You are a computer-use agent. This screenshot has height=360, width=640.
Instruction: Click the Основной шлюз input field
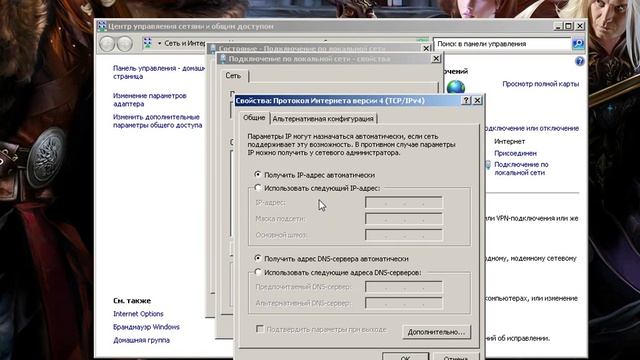tap(404, 235)
